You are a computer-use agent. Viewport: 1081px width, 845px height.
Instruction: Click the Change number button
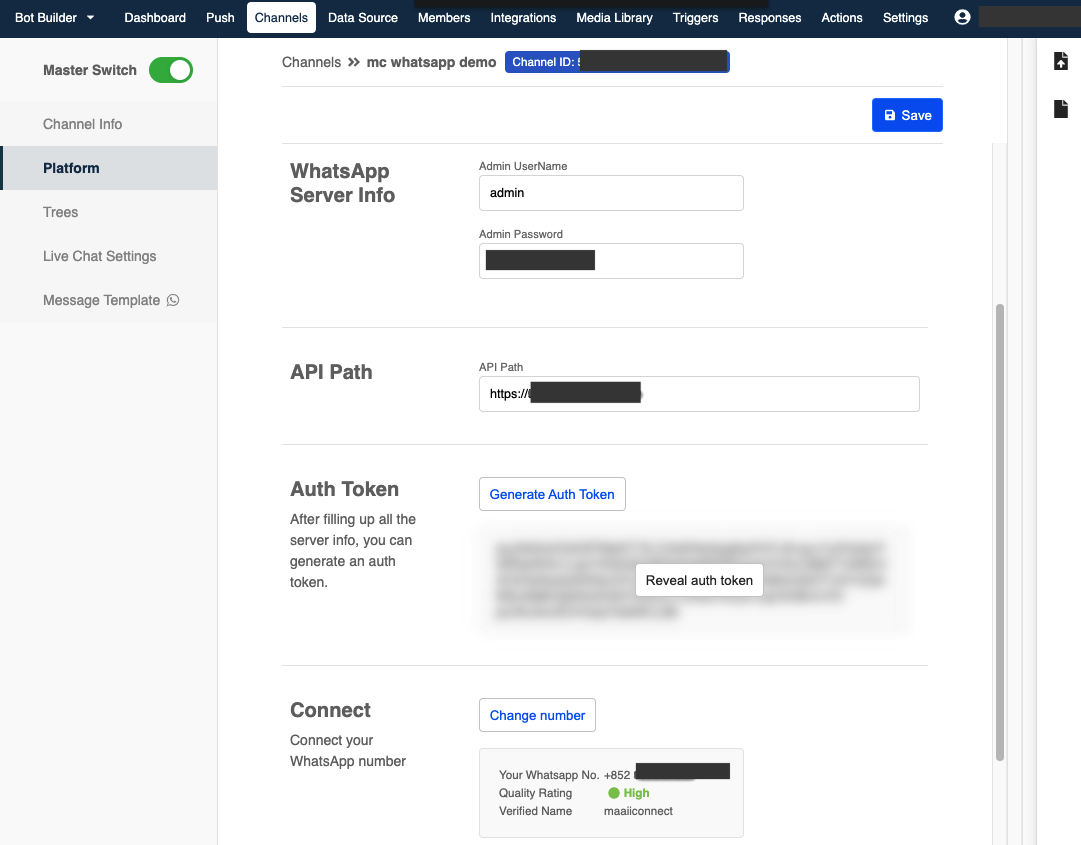coord(537,715)
